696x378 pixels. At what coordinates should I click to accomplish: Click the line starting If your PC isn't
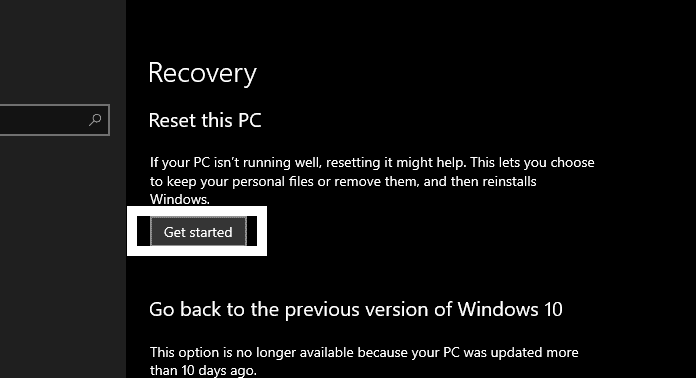[372, 162]
